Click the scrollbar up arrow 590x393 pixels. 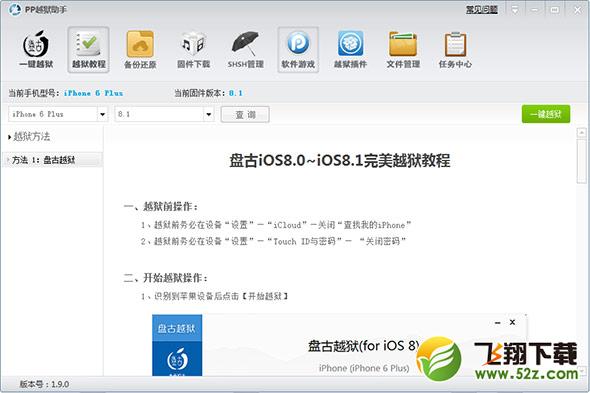click(x=581, y=133)
